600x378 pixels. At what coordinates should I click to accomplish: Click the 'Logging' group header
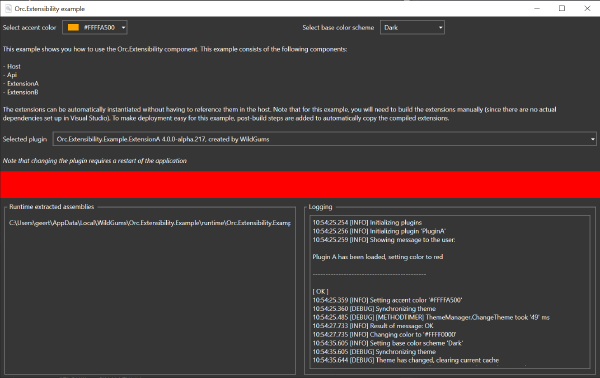[320, 207]
